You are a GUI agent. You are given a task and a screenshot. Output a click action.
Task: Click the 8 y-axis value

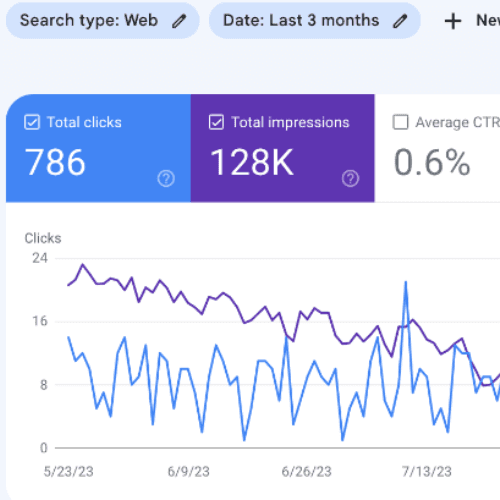pos(44,385)
